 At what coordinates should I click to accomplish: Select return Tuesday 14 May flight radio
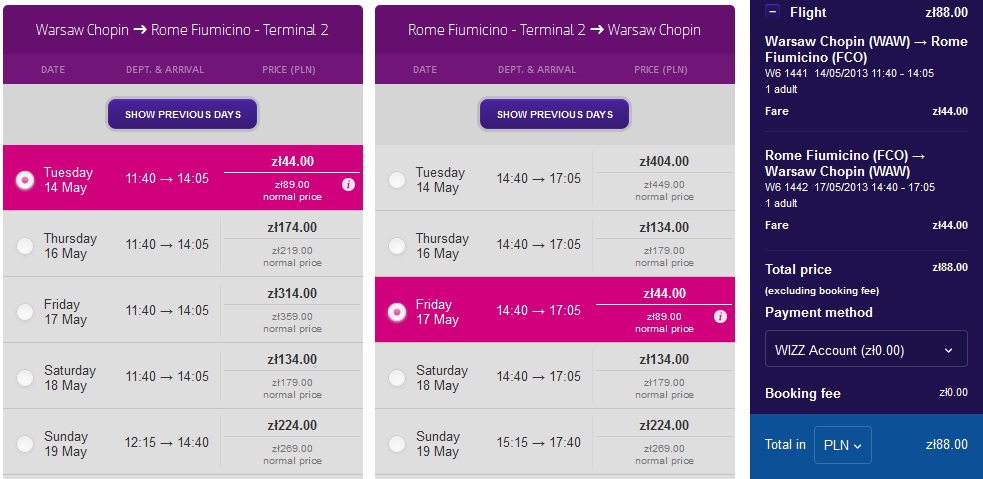[x=397, y=181]
